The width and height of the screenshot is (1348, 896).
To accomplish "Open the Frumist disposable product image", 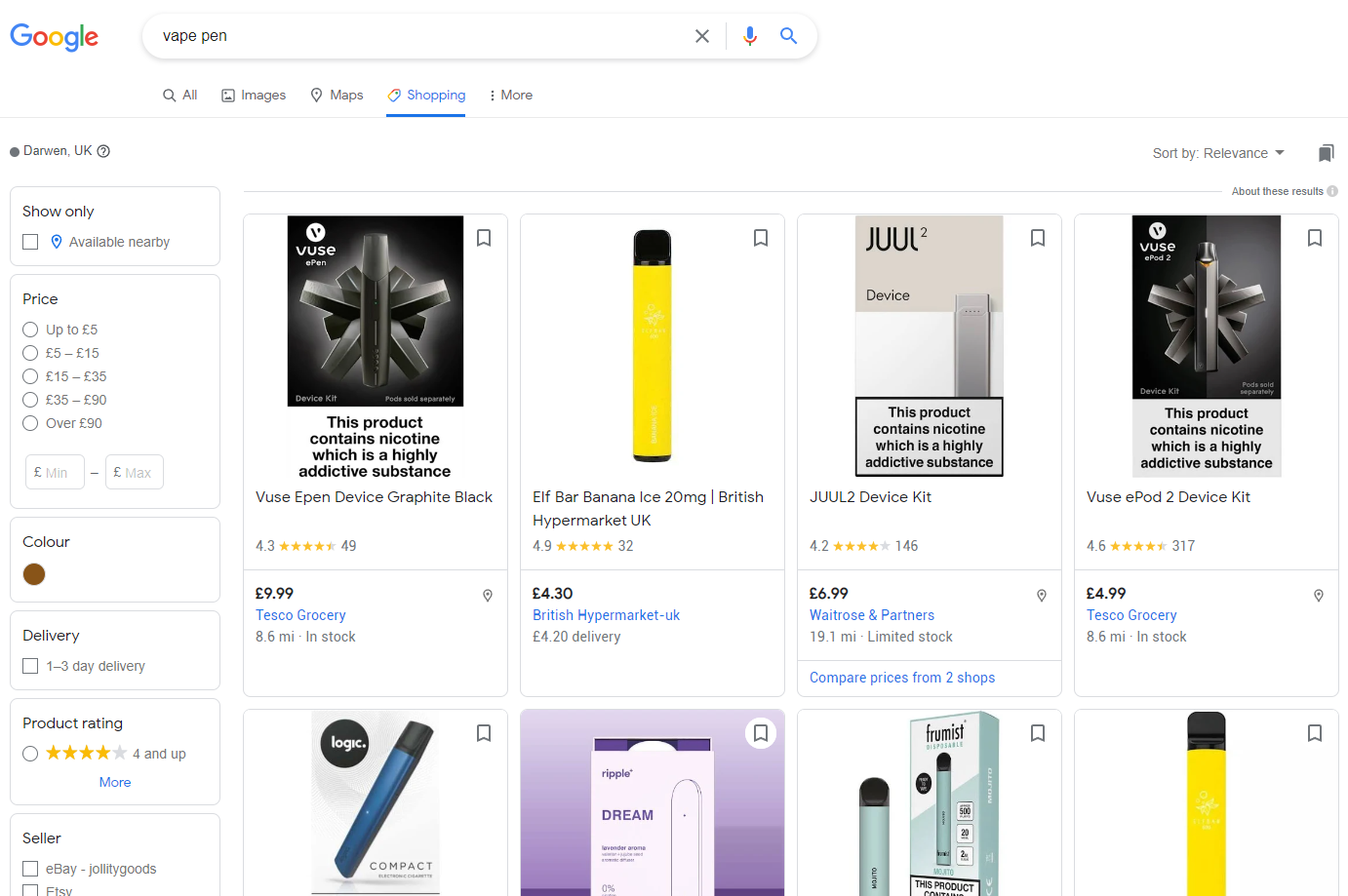I will (x=930, y=802).
